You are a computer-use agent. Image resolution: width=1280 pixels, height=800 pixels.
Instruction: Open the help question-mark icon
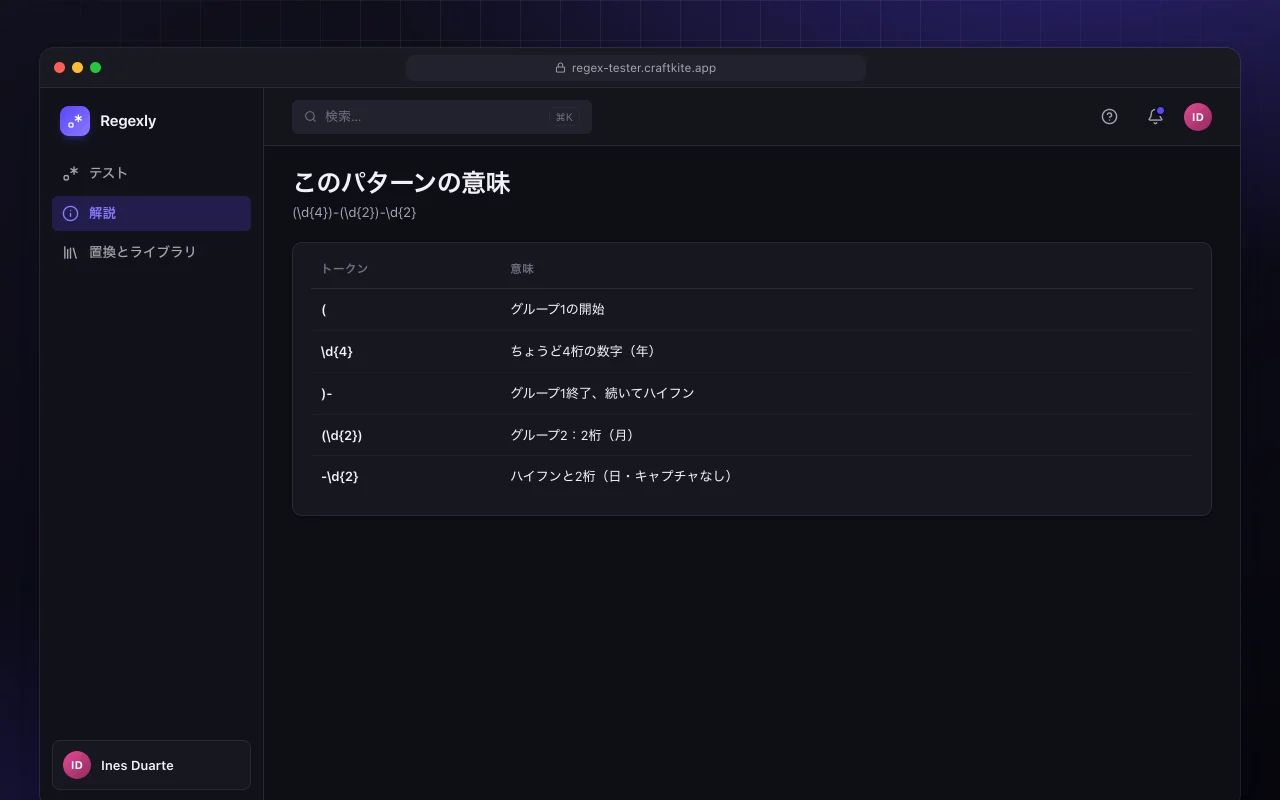click(x=1109, y=117)
